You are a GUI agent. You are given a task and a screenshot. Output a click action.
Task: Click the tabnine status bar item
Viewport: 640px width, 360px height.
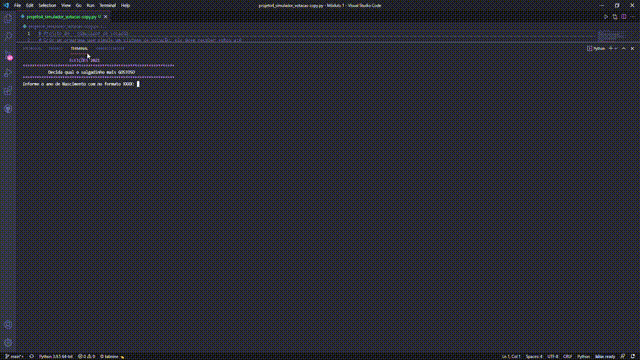[x=112, y=356]
